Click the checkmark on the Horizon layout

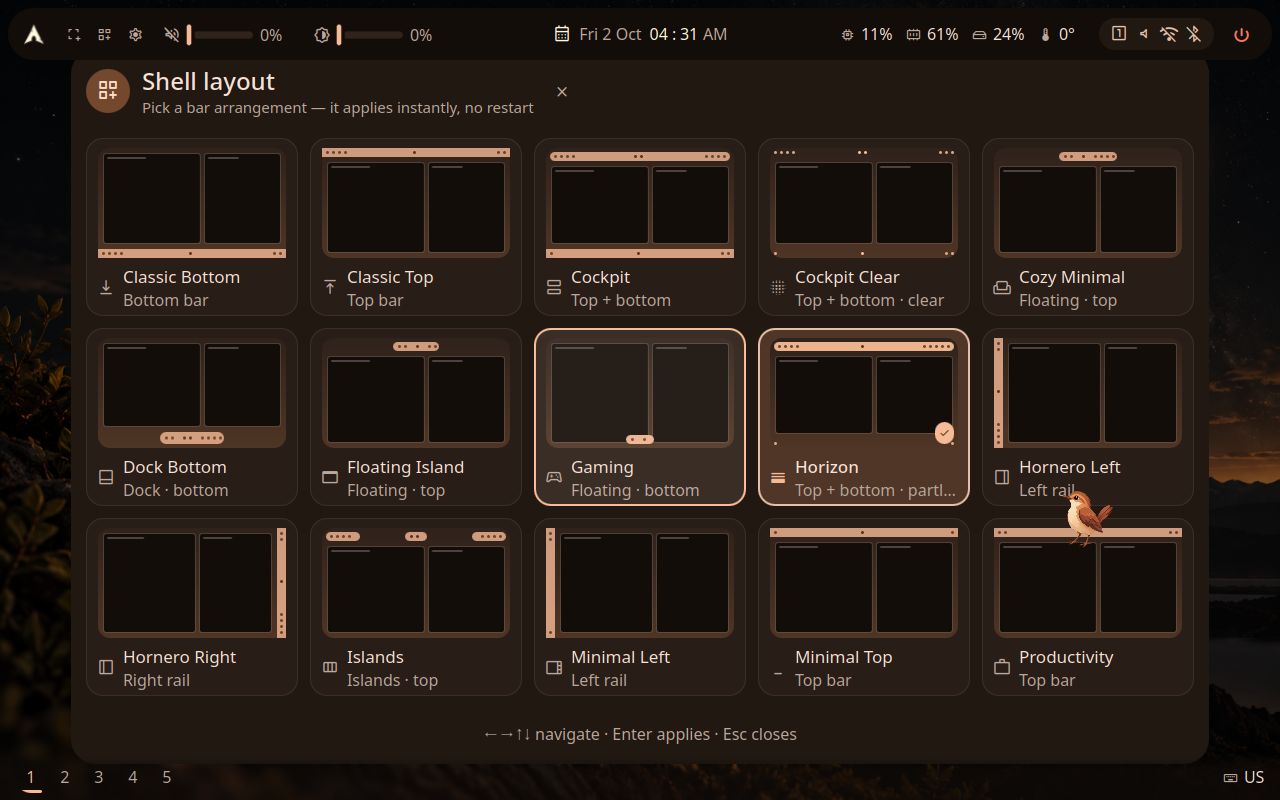pyautogui.click(x=944, y=432)
